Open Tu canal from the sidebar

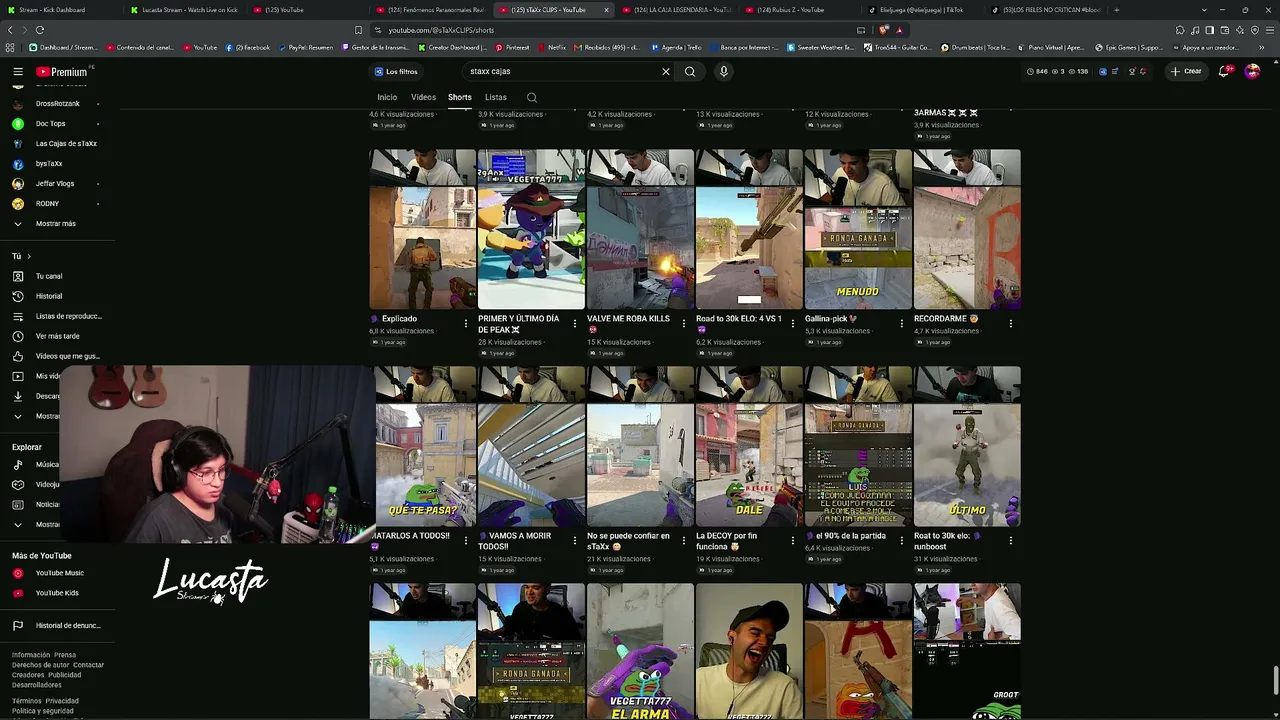click(x=49, y=276)
